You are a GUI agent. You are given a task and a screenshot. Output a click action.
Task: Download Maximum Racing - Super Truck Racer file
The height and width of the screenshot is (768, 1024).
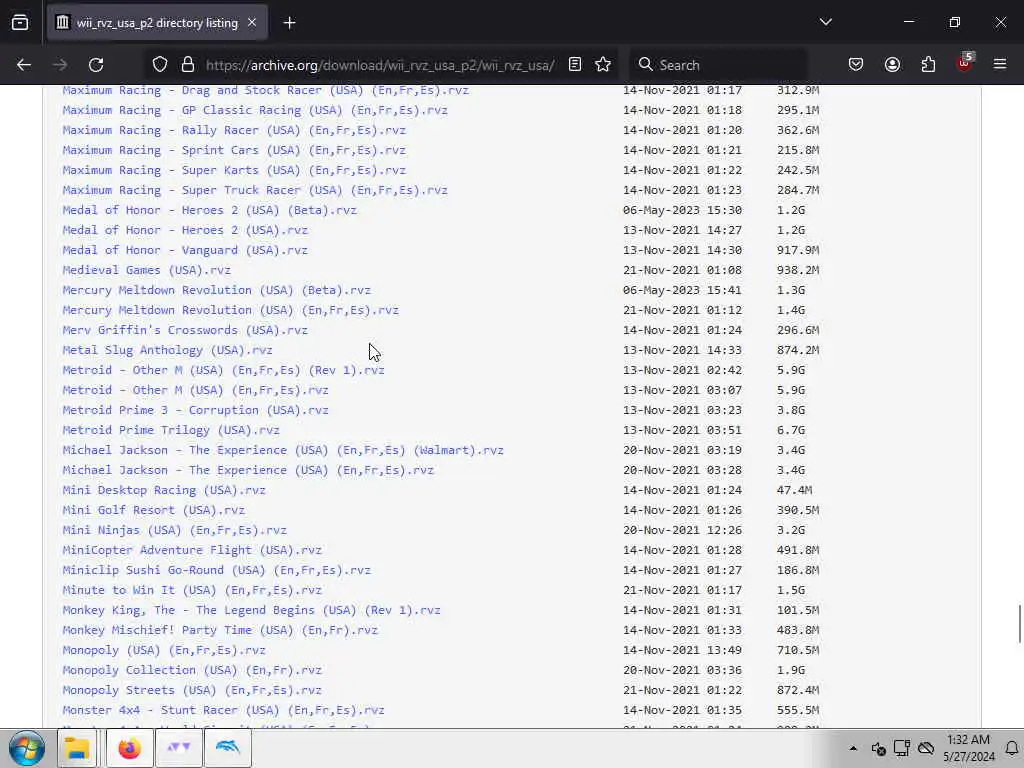(x=255, y=190)
